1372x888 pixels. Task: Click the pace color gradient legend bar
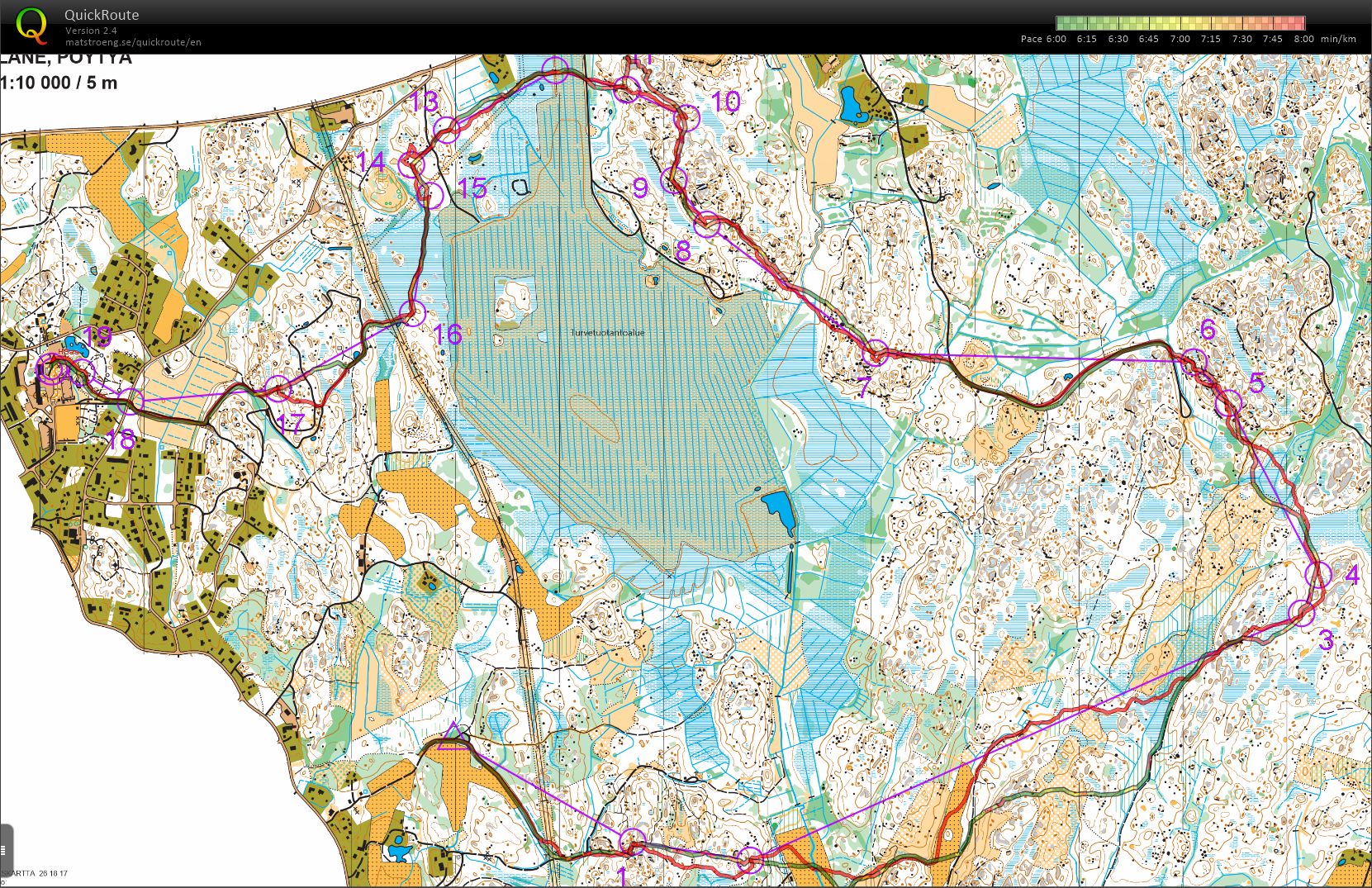tap(1180, 23)
